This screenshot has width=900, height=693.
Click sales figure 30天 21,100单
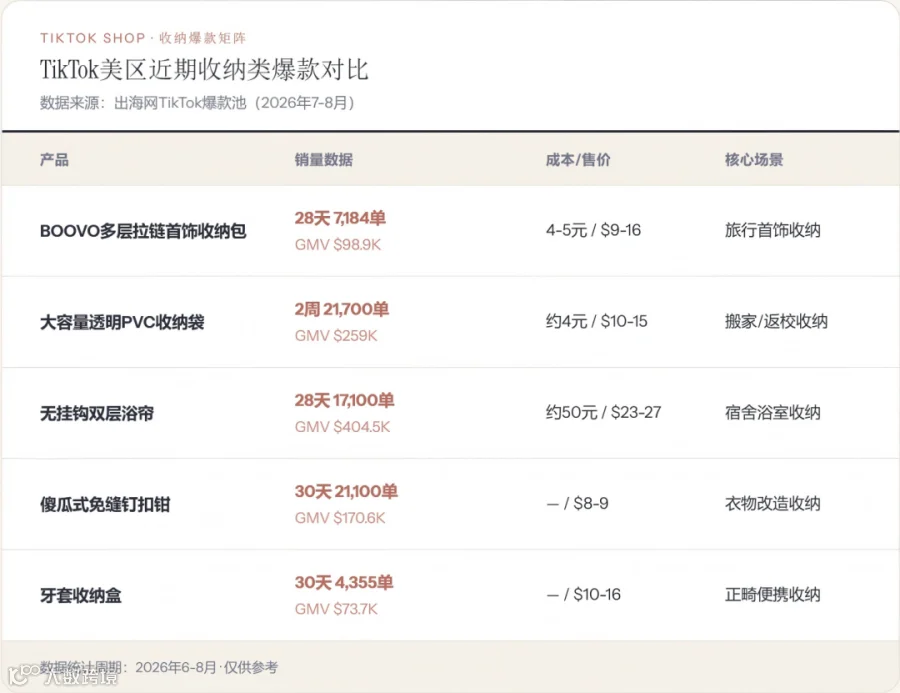346,491
